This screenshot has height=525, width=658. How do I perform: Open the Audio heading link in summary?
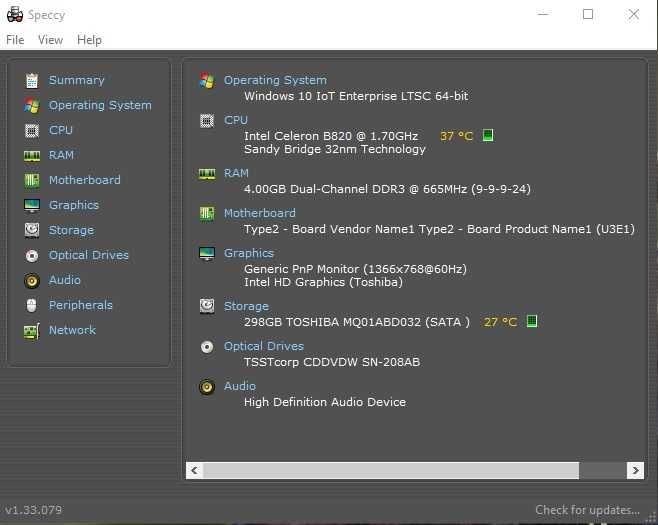point(240,386)
